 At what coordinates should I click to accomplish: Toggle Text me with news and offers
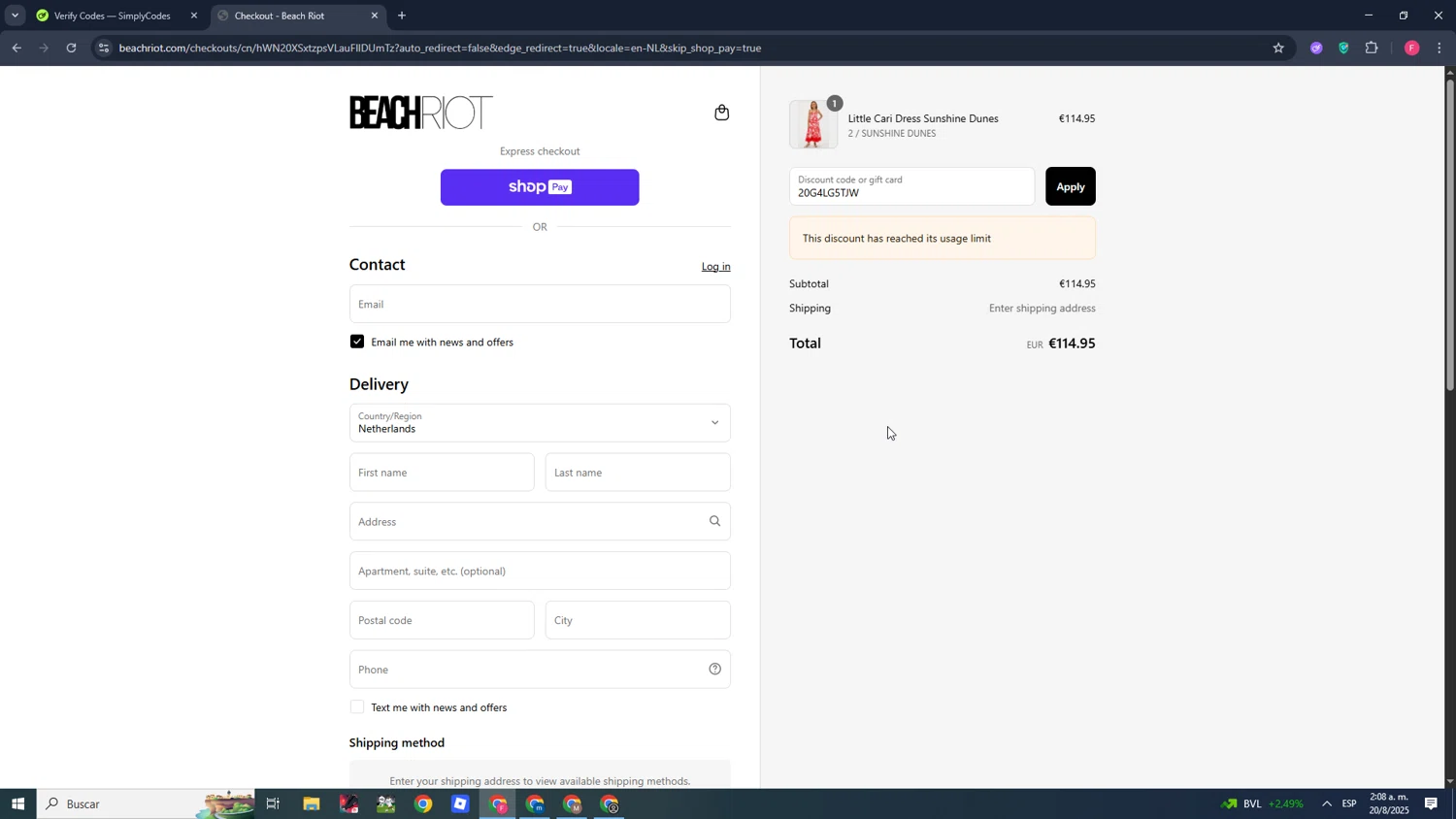(357, 707)
